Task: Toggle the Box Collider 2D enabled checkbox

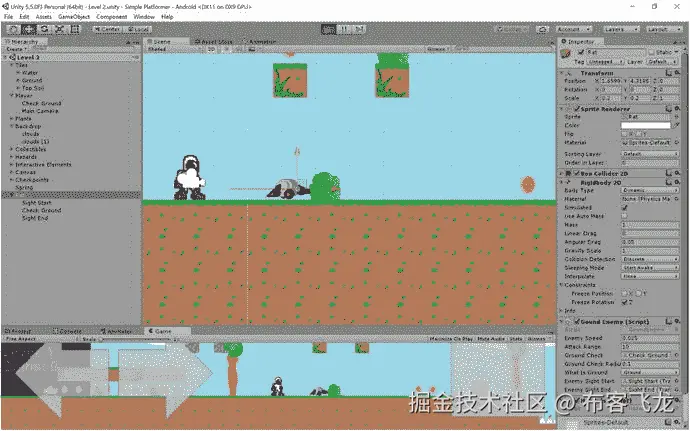Action: click(576, 173)
